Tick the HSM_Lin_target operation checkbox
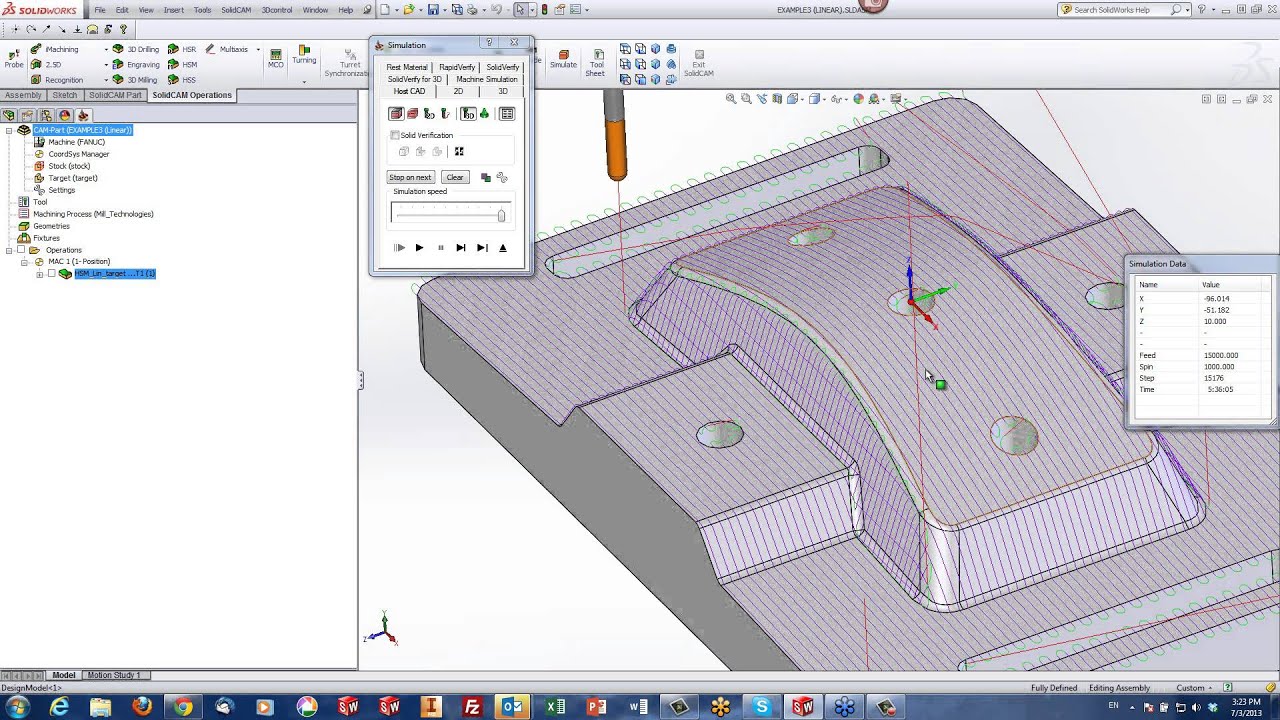Image resolution: width=1280 pixels, height=720 pixels. click(51, 273)
